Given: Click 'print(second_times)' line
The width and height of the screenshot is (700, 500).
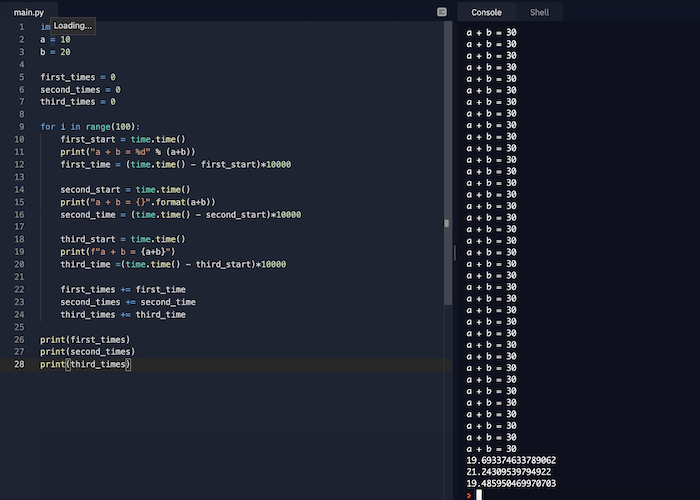Looking at the screenshot, I should pos(88,352).
